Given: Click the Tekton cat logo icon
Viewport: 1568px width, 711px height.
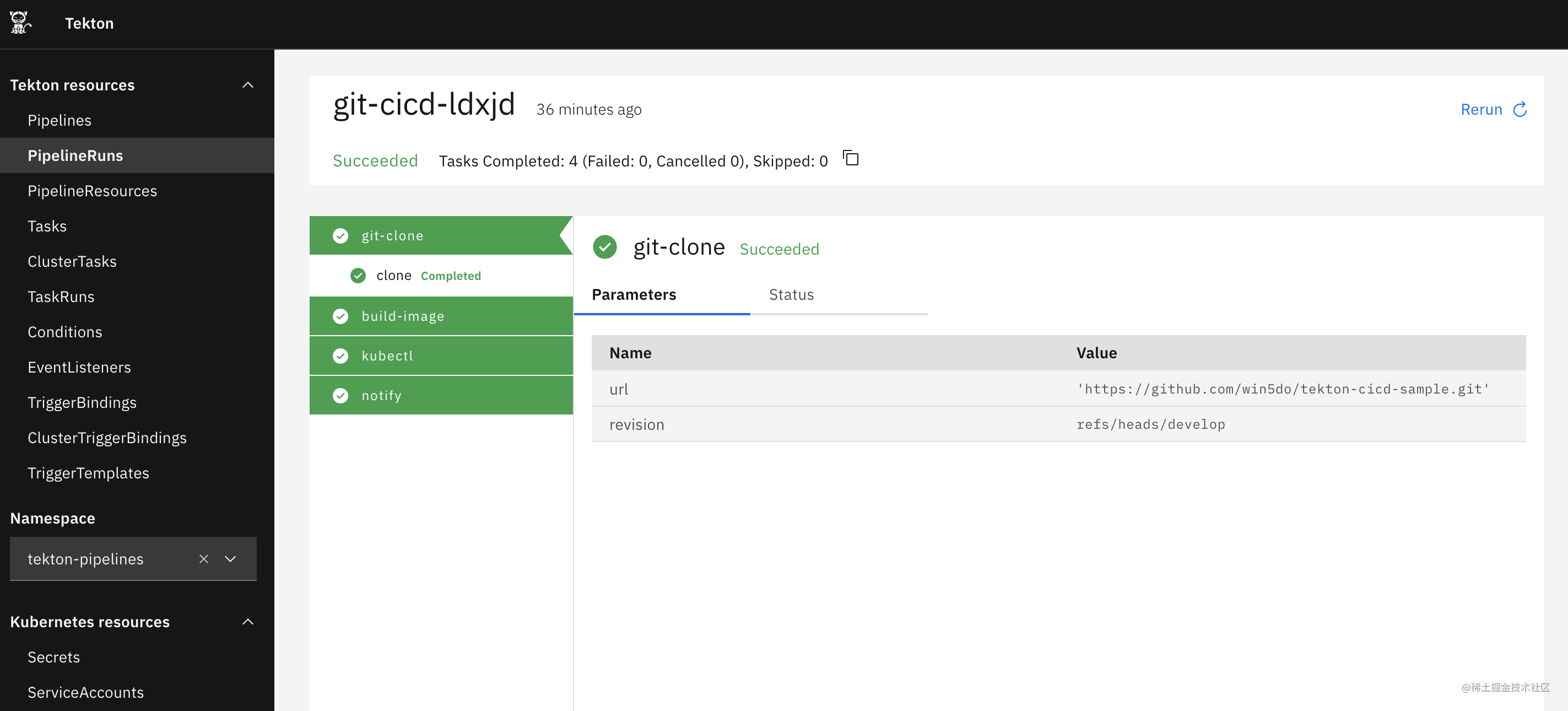Looking at the screenshot, I should [x=20, y=23].
